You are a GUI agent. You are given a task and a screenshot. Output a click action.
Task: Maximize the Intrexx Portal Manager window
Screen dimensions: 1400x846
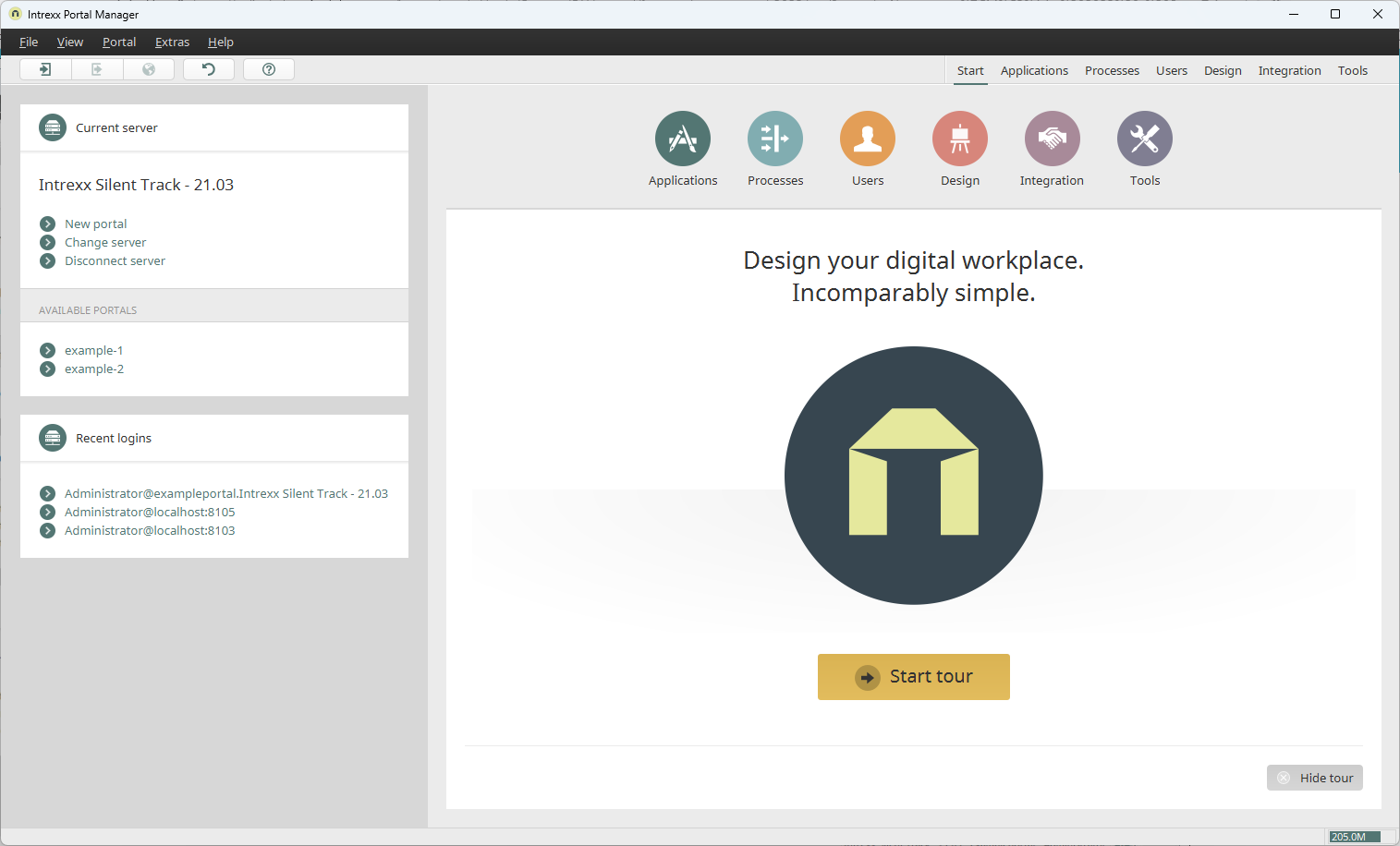point(1335,14)
